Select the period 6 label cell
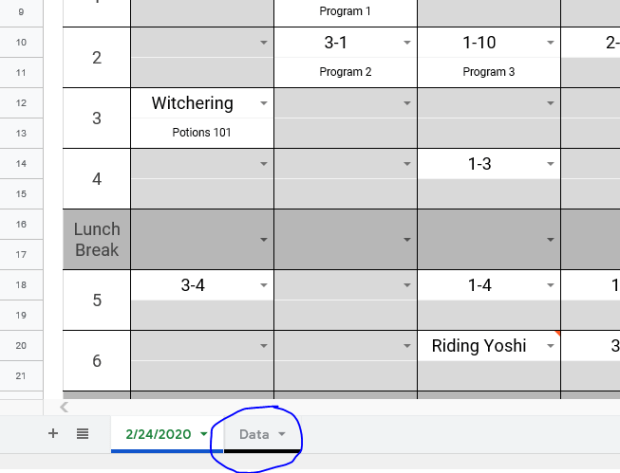620x473 pixels. (x=96, y=361)
